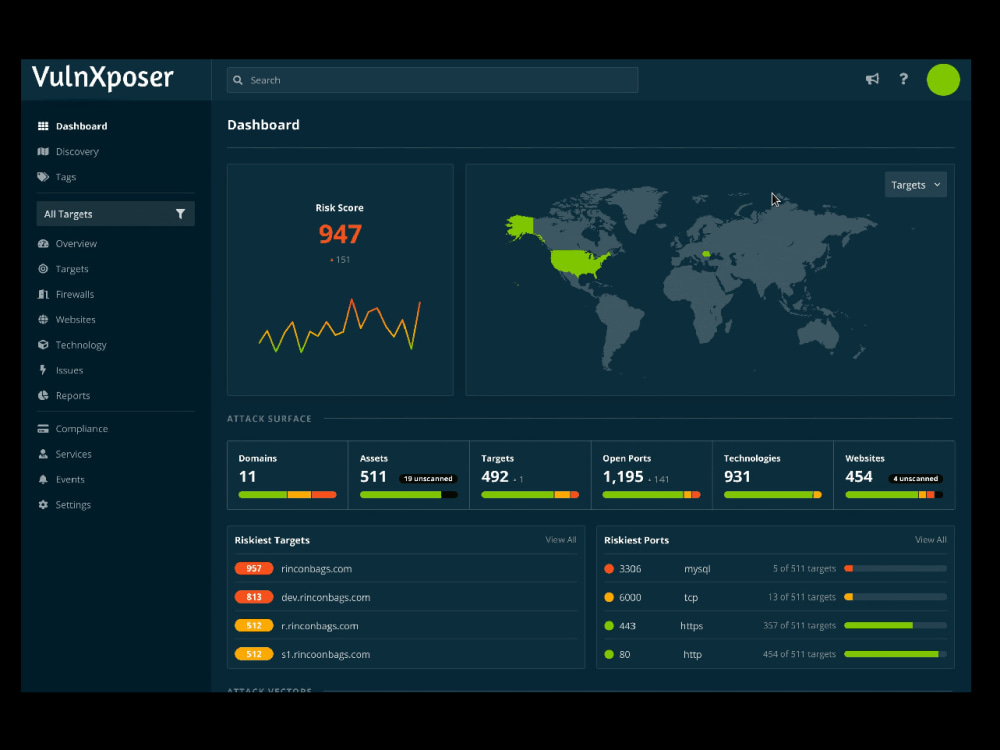Image resolution: width=1000 pixels, height=750 pixels.
Task: Open the Targets 492 card
Action: click(x=530, y=475)
